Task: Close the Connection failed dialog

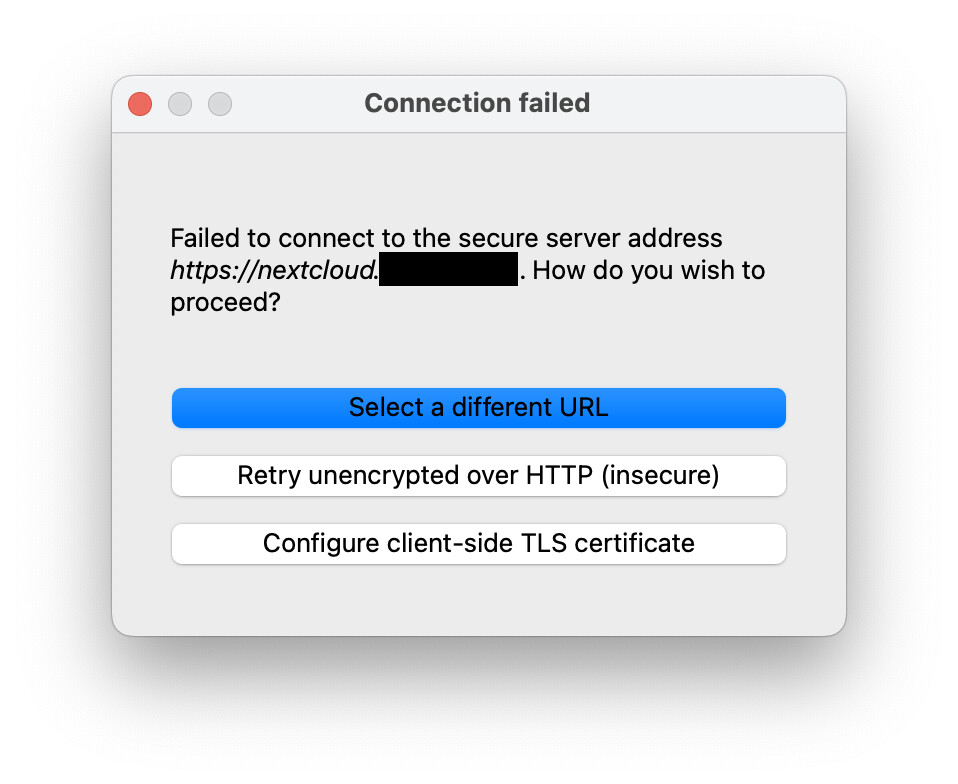Action: click(x=140, y=104)
